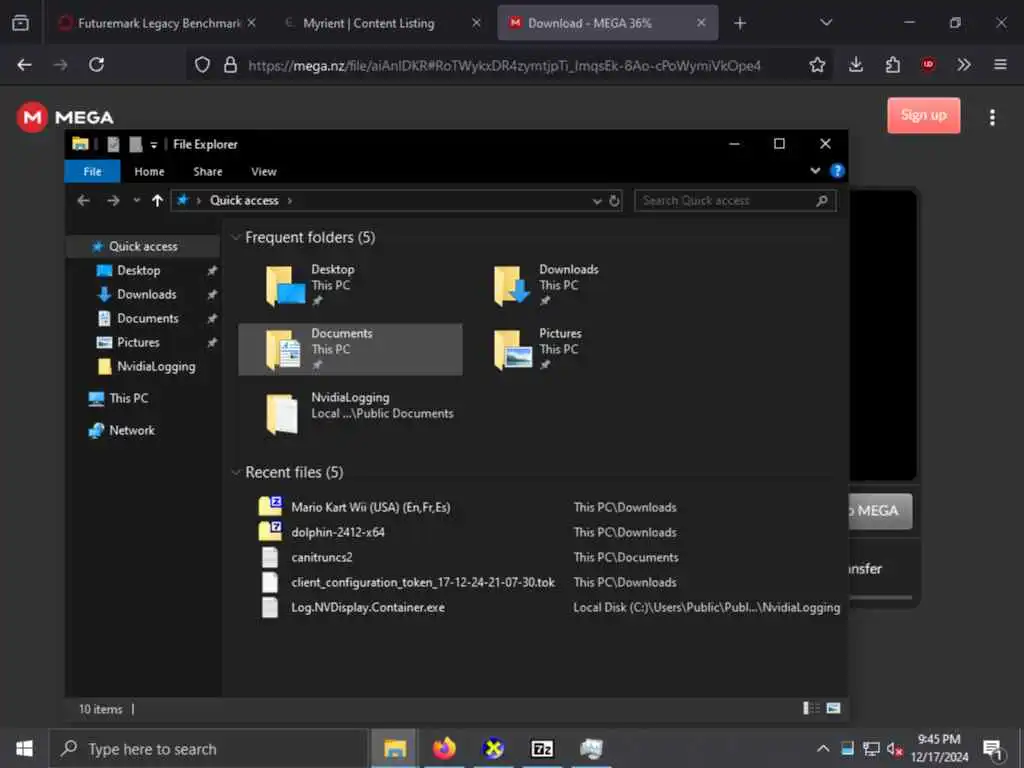Open the browser extensions icon
Viewport: 1024px width, 768px height.
pyautogui.click(x=892, y=65)
